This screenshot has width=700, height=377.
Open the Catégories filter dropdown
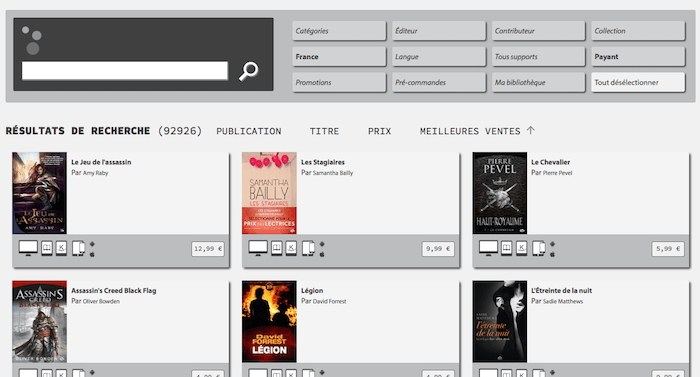pos(339,31)
